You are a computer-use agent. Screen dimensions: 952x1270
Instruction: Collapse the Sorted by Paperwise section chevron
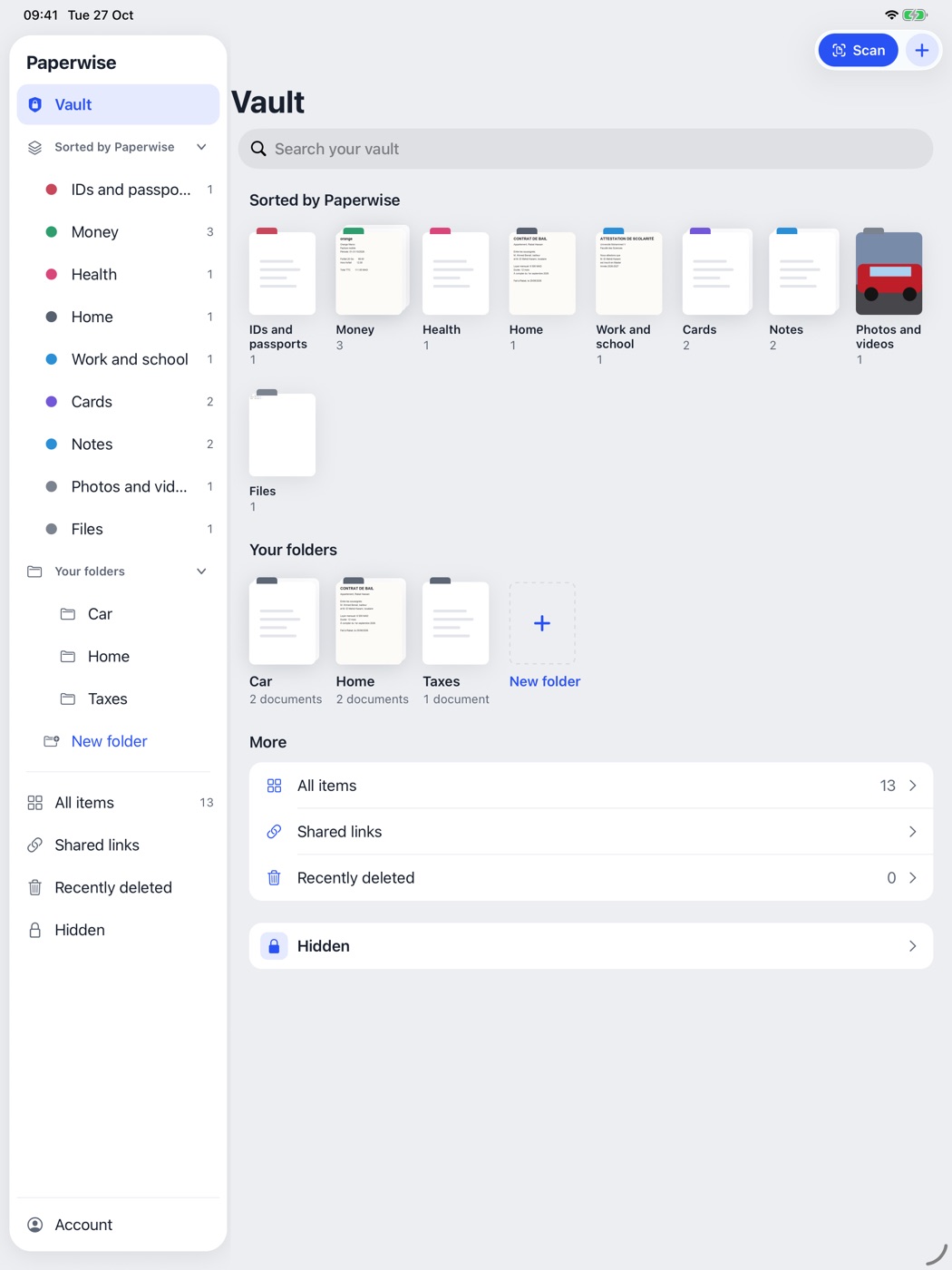[201, 147]
